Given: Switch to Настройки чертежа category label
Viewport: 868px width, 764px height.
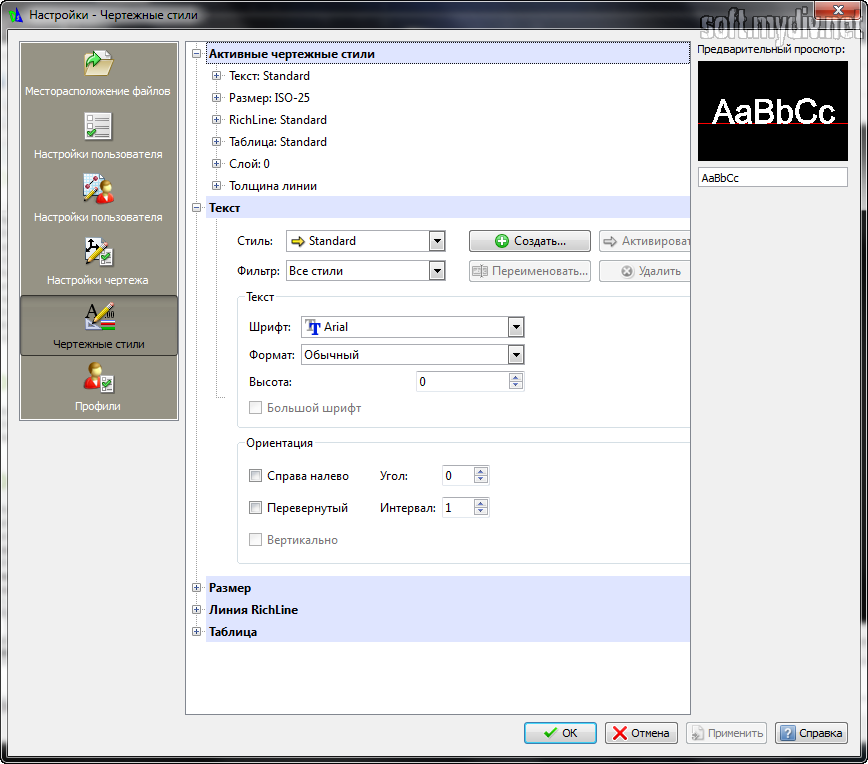Looking at the screenshot, I should pyautogui.click(x=97, y=280).
